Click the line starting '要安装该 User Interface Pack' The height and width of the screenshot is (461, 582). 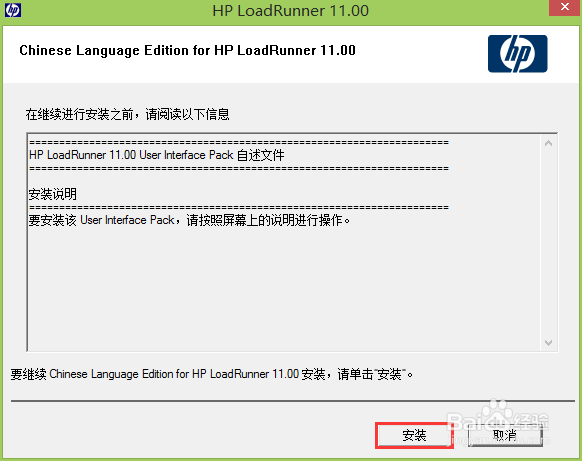coord(189,220)
